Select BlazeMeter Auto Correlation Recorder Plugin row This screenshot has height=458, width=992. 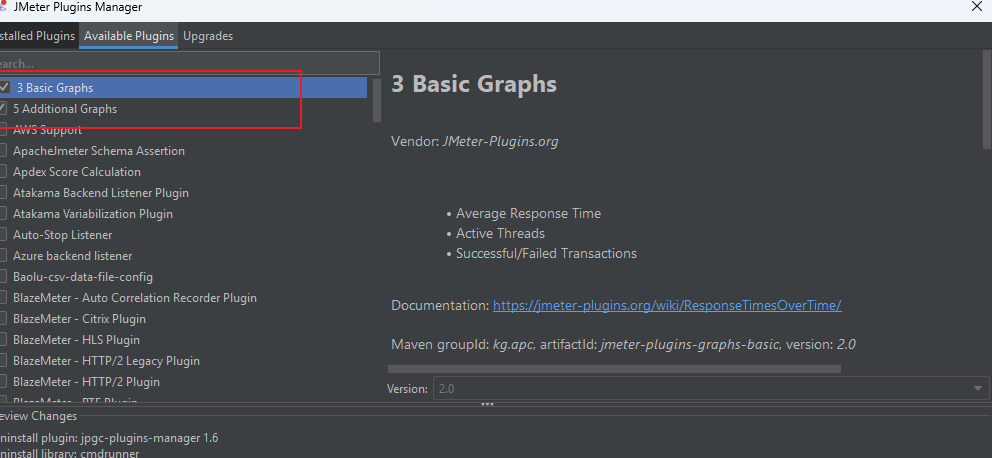point(183,297)
